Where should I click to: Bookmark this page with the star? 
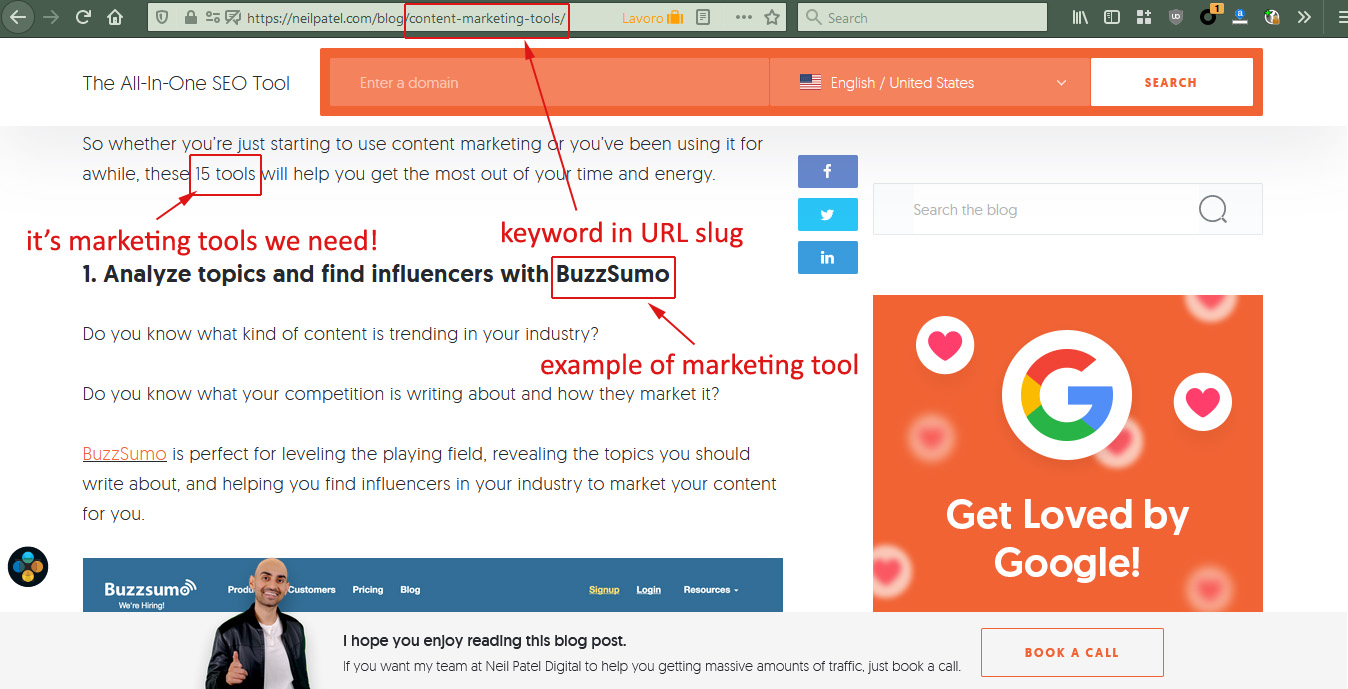[x=772, y=17]
